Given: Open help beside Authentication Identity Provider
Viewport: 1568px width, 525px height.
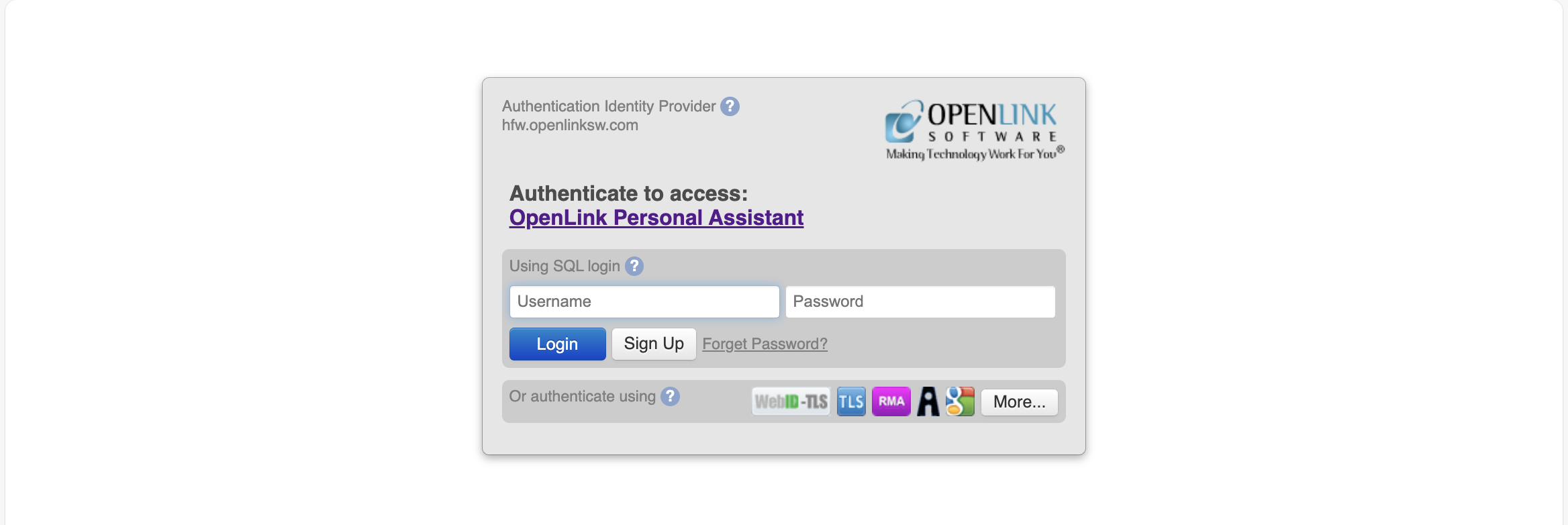Looking at the screenshot, I should [730, 106].
